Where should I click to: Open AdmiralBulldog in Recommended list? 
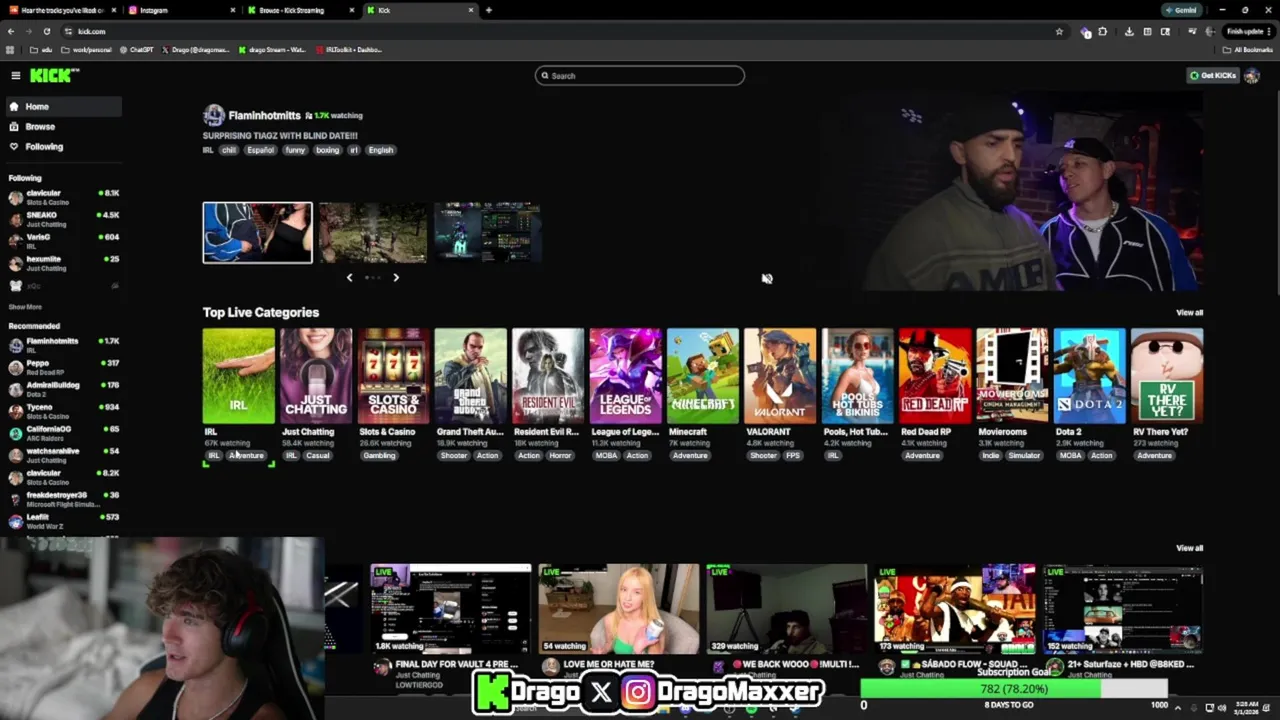[x=64, y=389]
